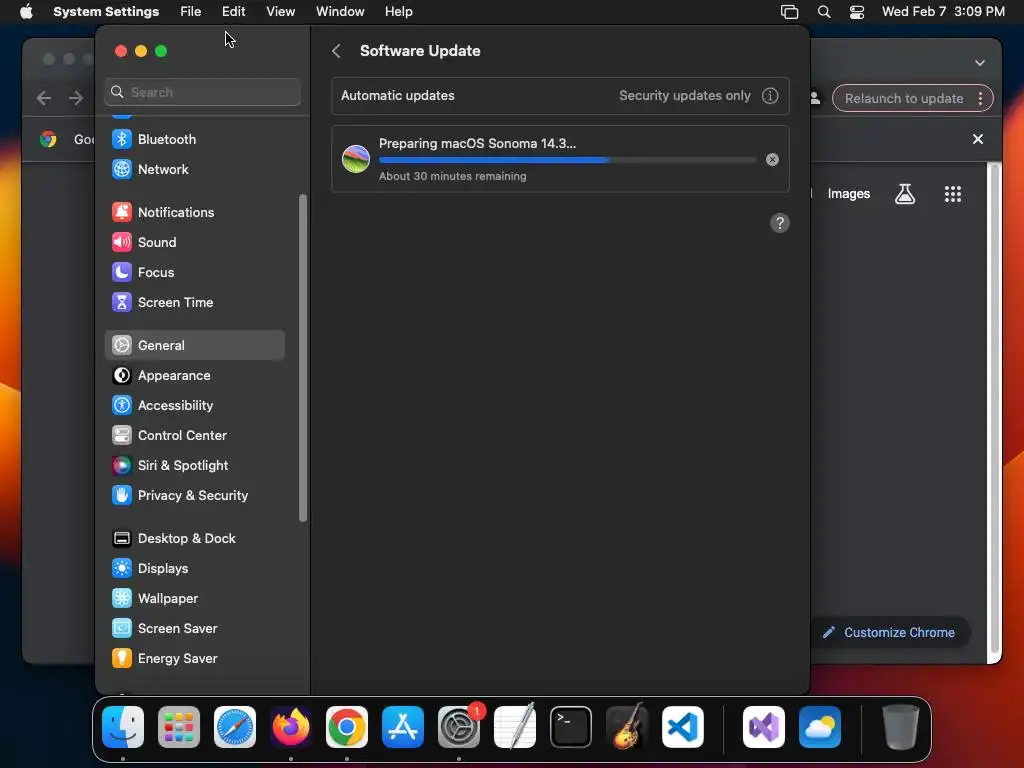Open App Store from the Dock
This screenshot has height=768, width=1024.
click(x=403, y=727)
